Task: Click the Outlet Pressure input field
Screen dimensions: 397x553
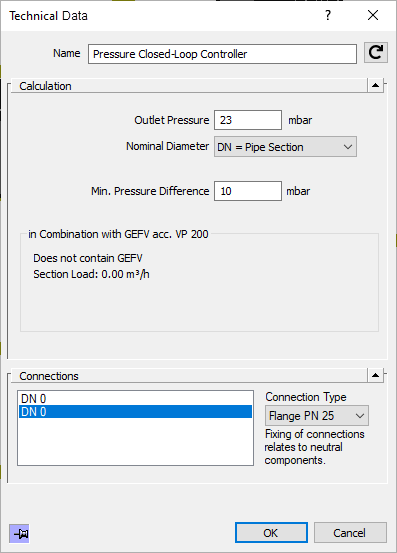Action: (x=248, y=120)
